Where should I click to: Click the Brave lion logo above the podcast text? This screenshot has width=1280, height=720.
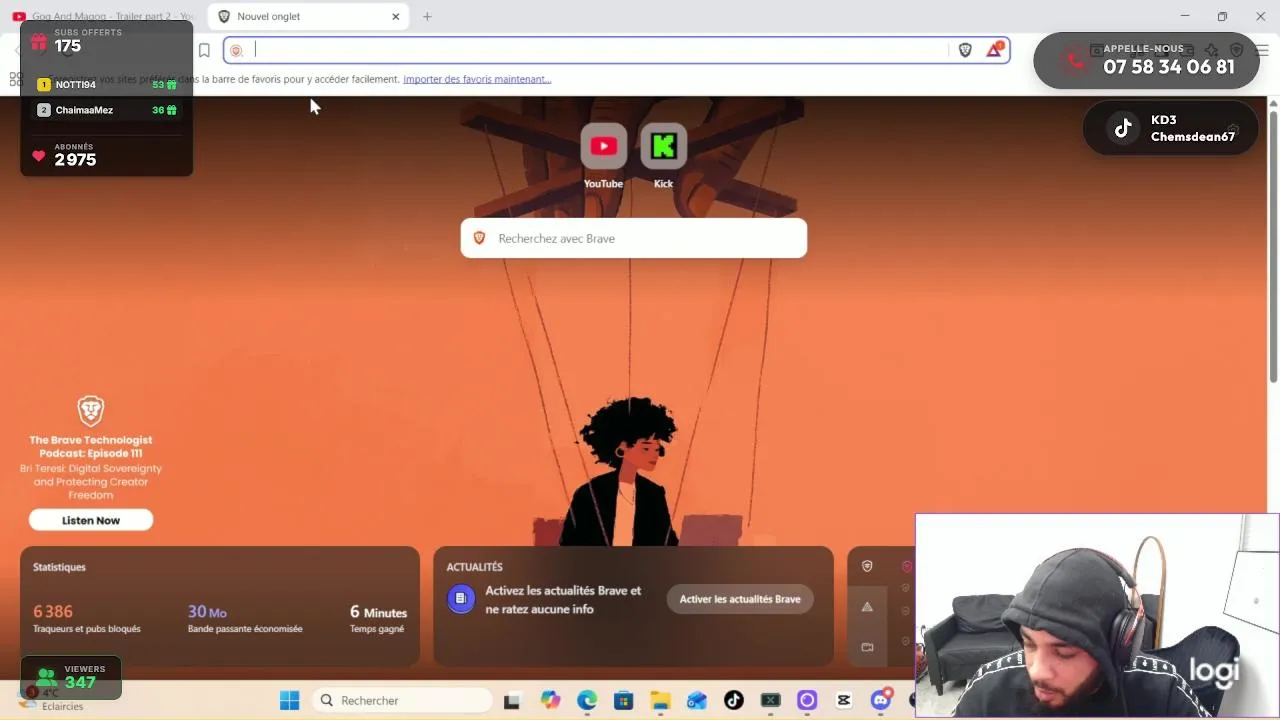[x=91, y=411]
